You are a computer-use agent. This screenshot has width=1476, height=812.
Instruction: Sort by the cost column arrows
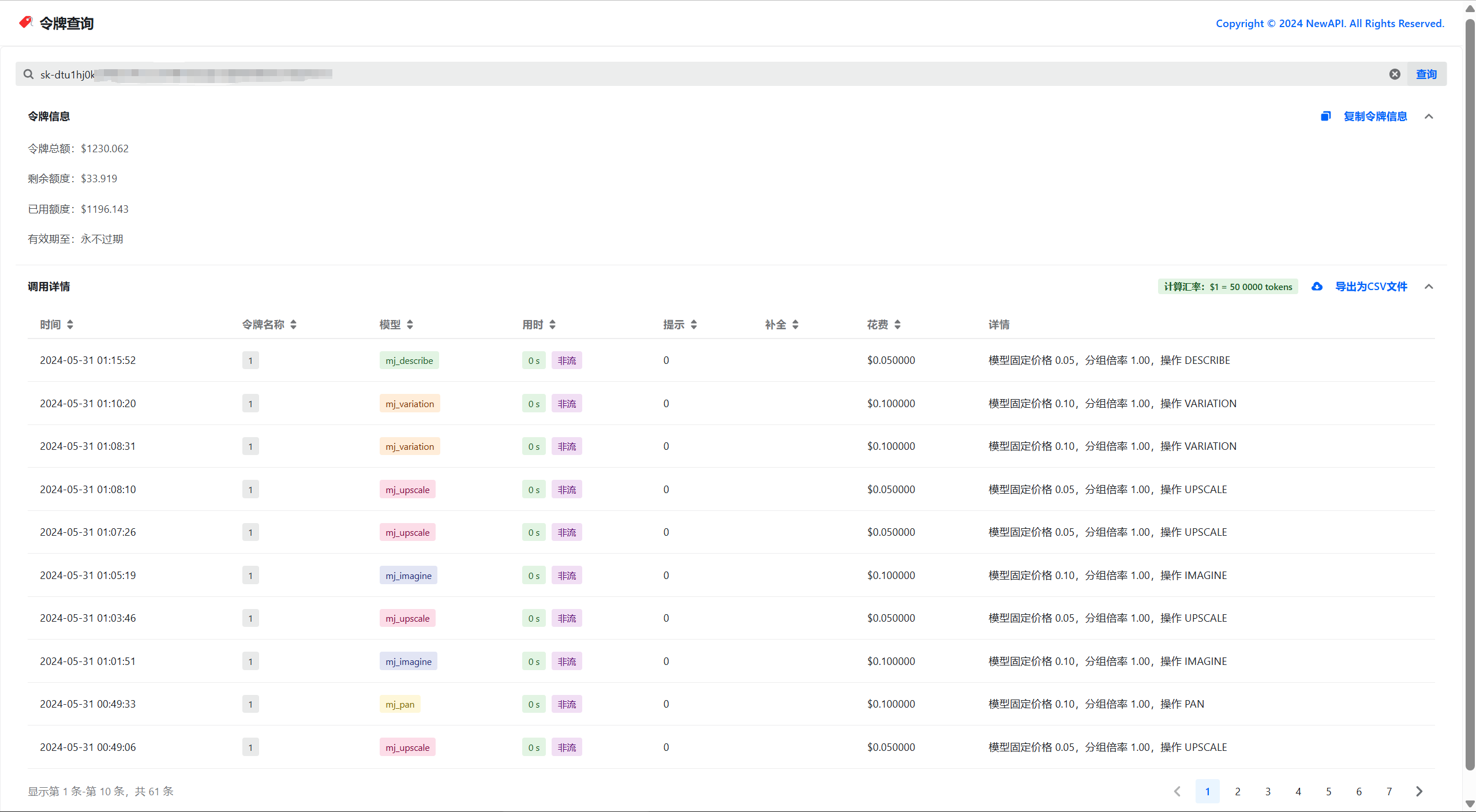pyautogui.click(x=897, y=325)
